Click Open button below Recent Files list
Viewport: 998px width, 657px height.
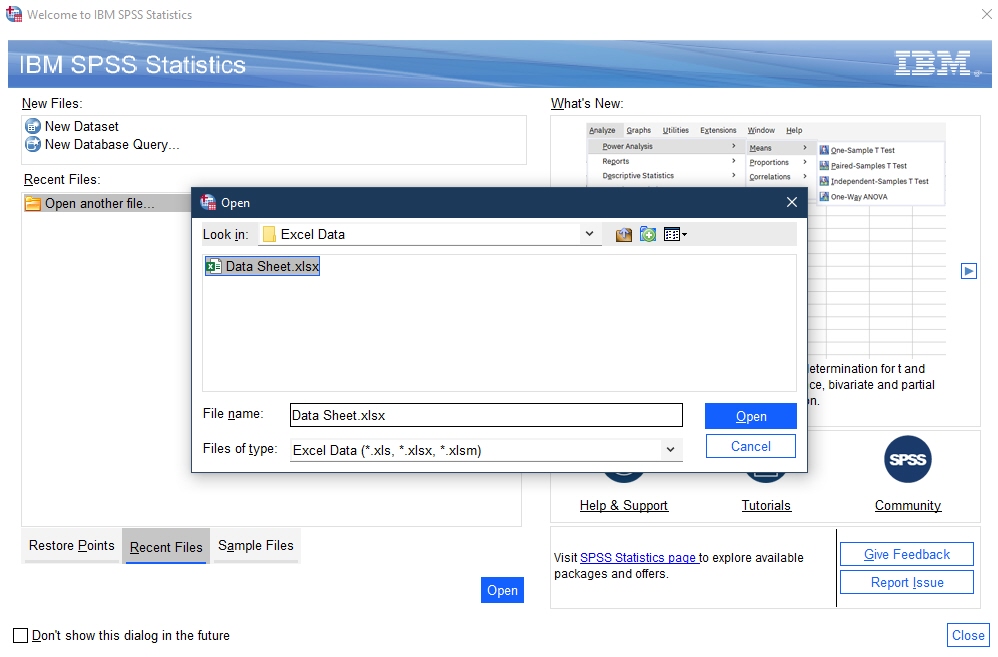pyautogui.click(x=502, y=590)
